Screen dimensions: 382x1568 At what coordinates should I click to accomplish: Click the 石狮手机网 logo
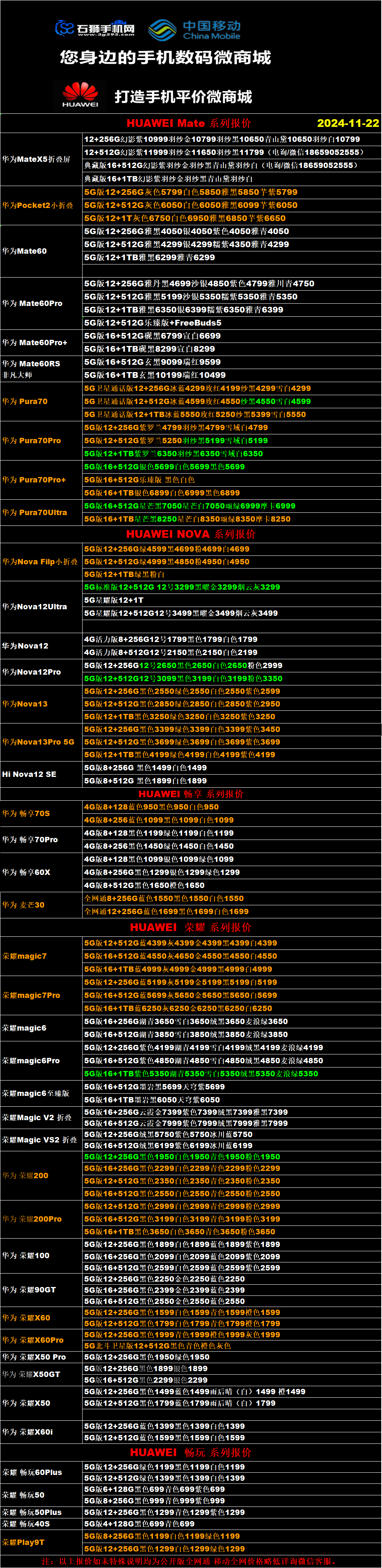(x=94, y=28)
